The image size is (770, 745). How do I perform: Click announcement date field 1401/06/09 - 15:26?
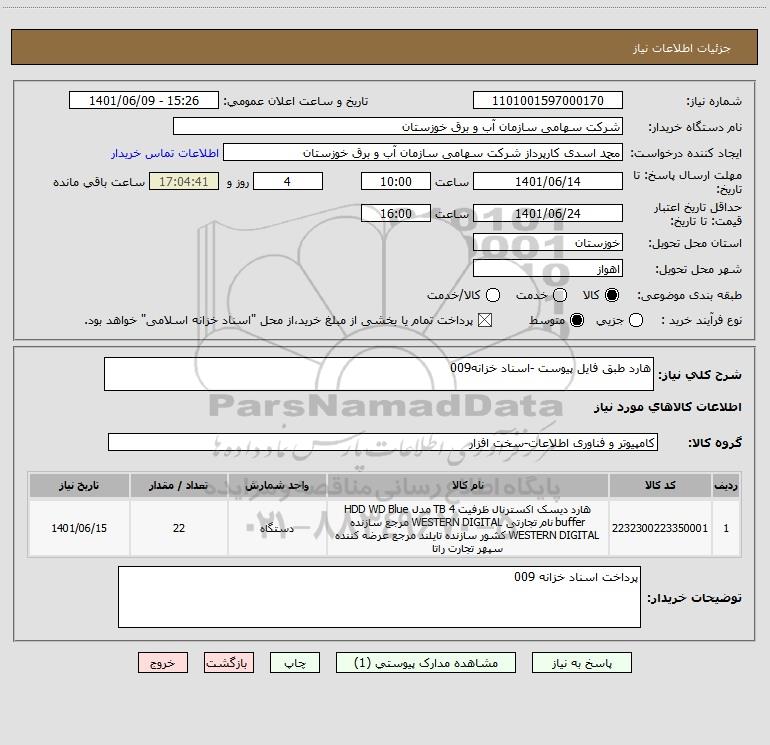(144, 101)
